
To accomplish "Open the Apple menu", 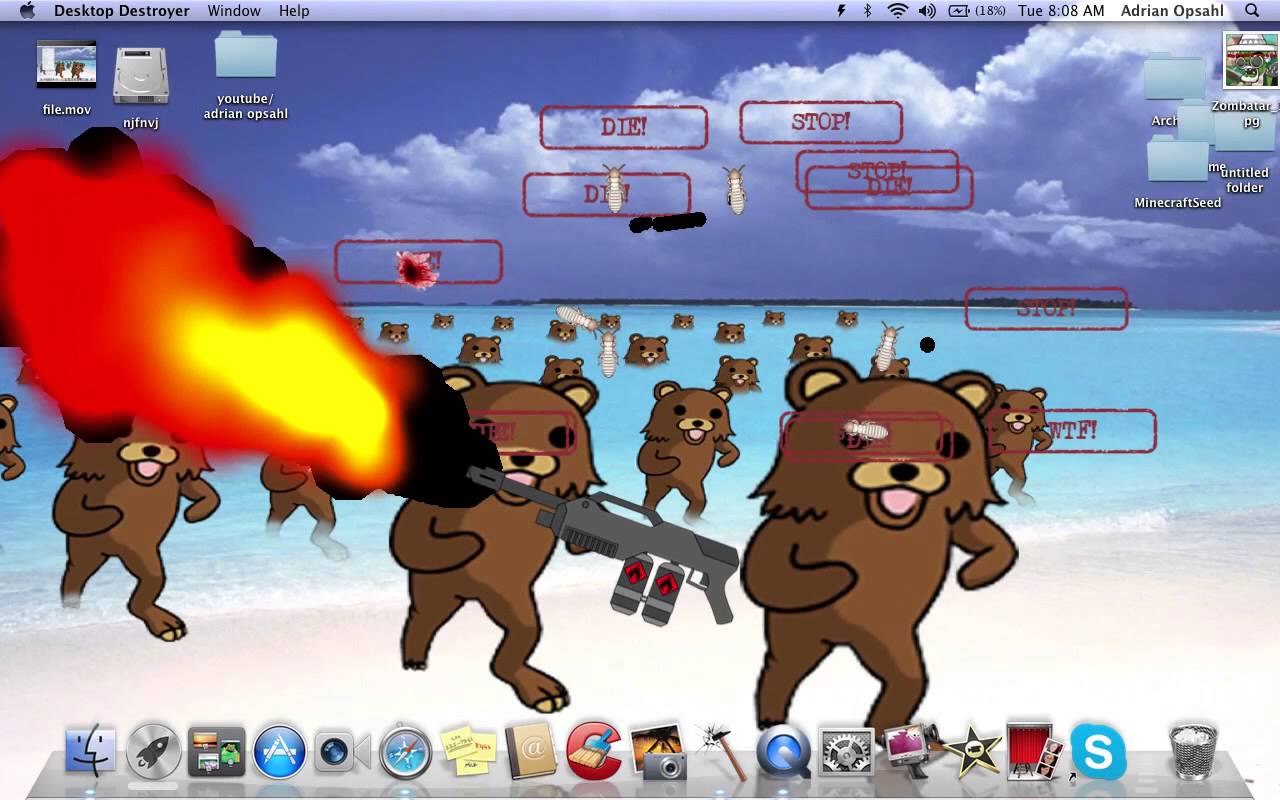I will 27,11.
